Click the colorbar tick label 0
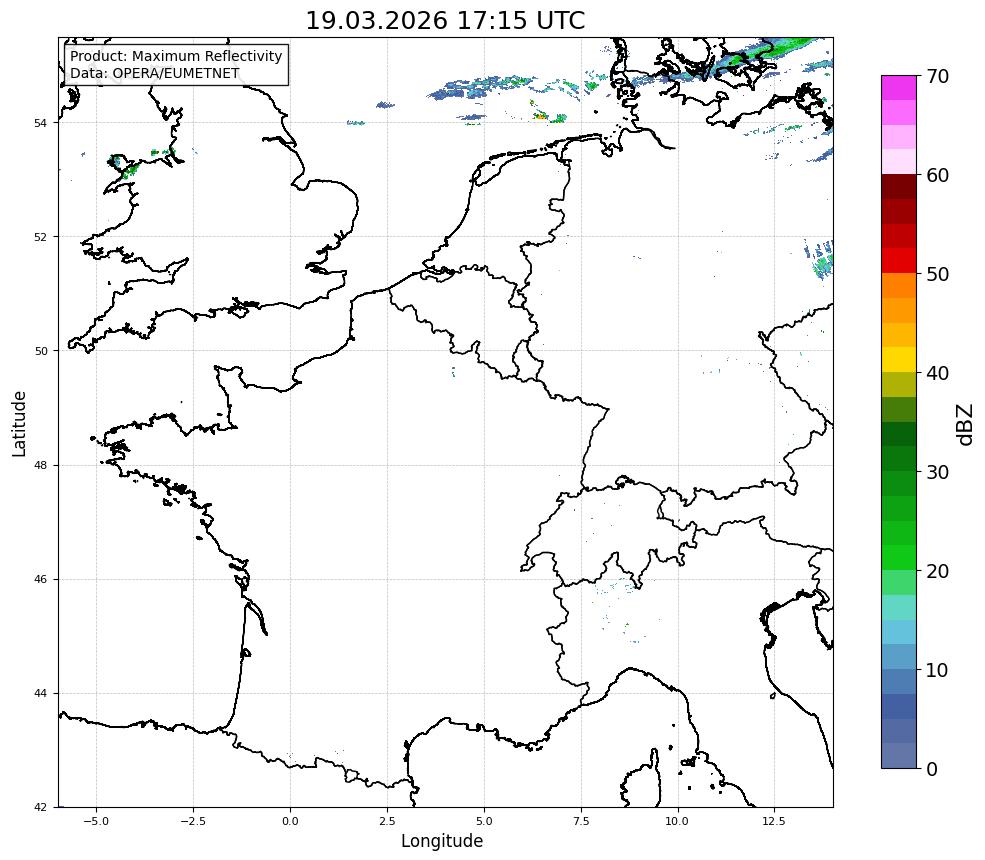 coord(932,769)
